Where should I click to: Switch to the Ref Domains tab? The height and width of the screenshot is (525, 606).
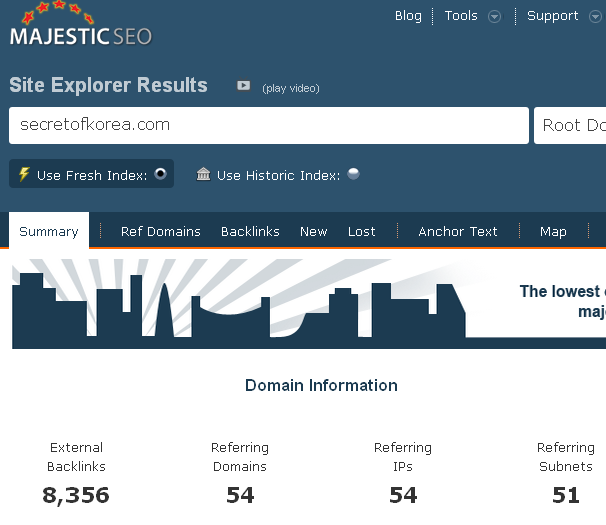[160, 231]
